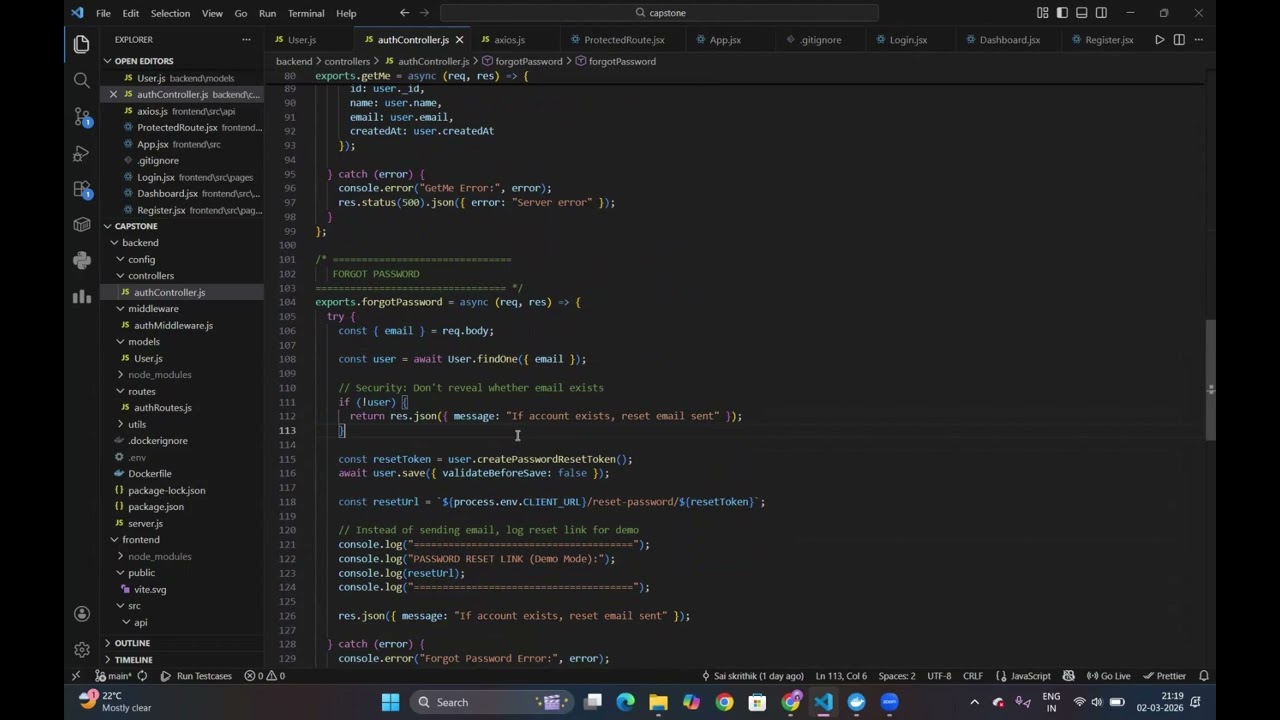
Task: Click Prettier in status bar
Action: click(x=1164, y=676)
